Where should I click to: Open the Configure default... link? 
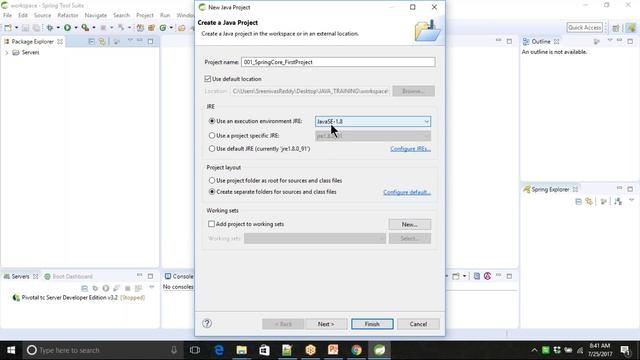407,192
